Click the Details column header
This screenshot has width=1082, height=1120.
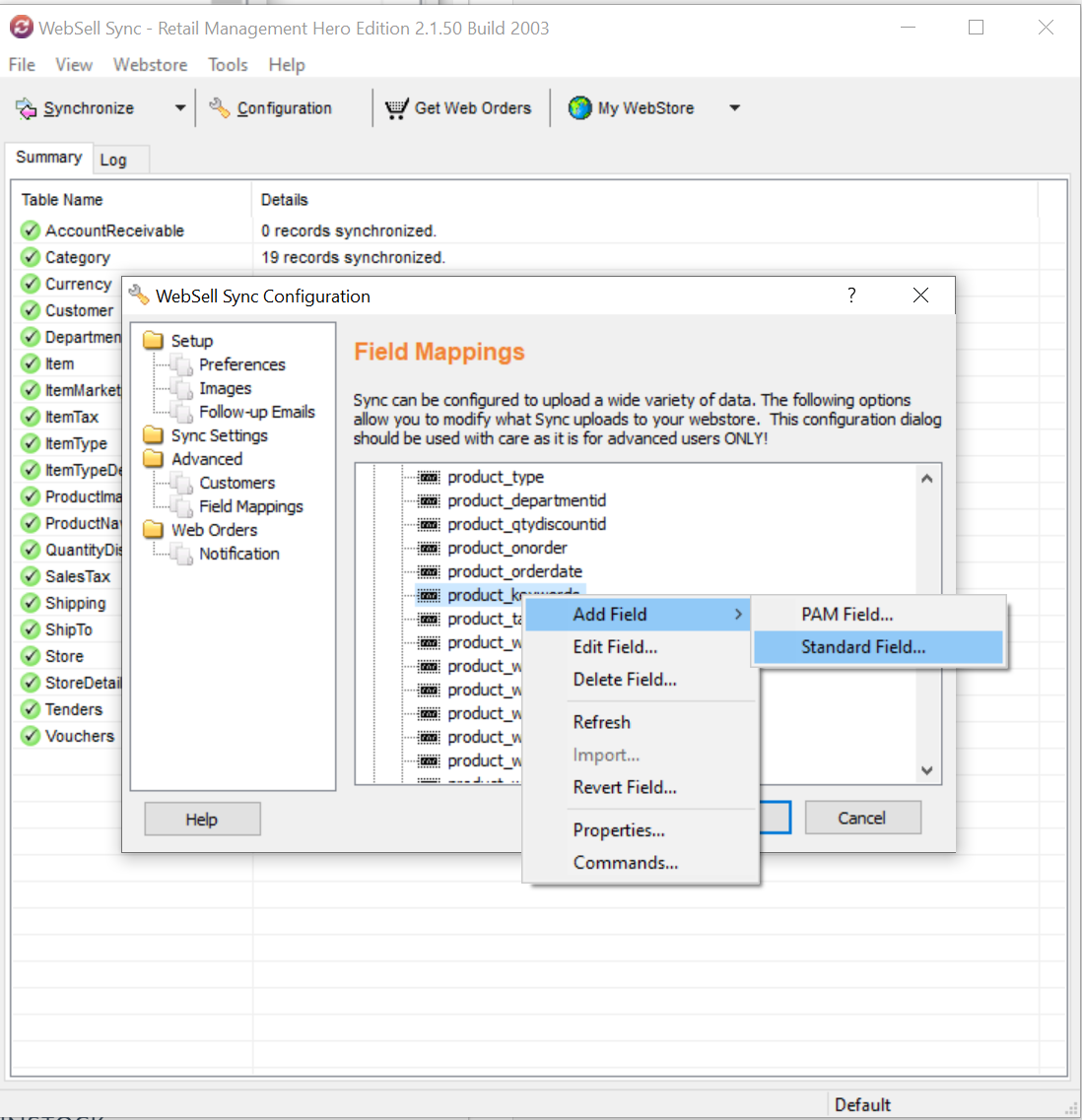pos(644,200)
